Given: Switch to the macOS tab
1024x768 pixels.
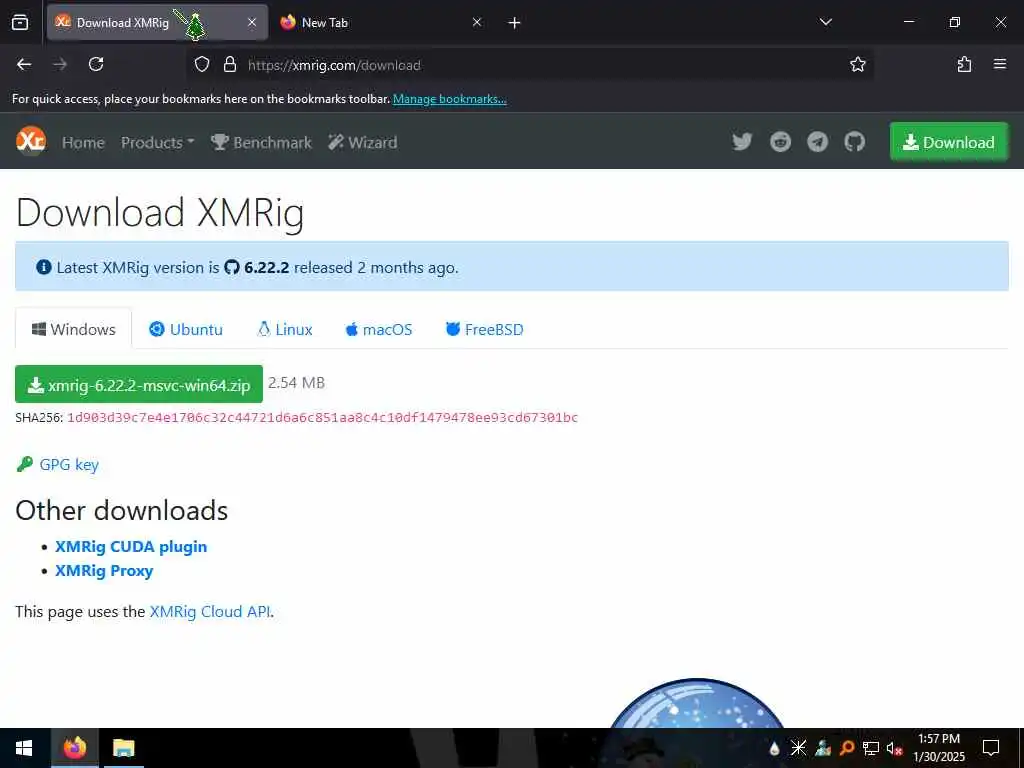Looking at the screenshot, I should (x=379, y=329).
